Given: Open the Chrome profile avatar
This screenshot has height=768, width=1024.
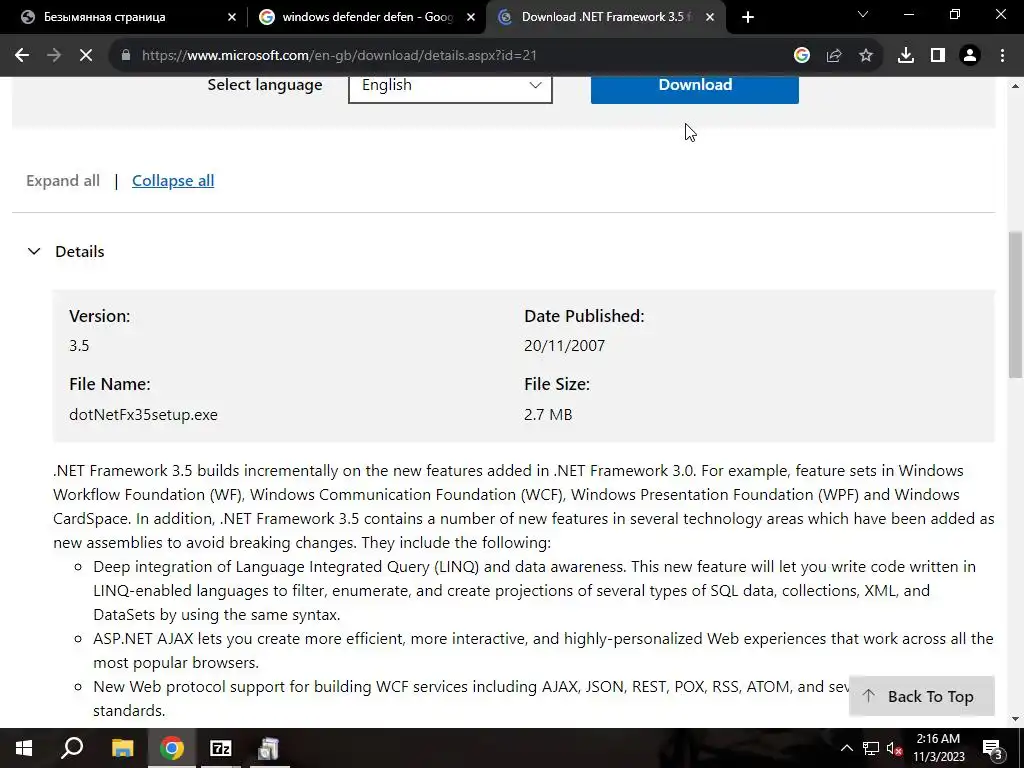Looking at the screenshot, I should tap(970, 56).
